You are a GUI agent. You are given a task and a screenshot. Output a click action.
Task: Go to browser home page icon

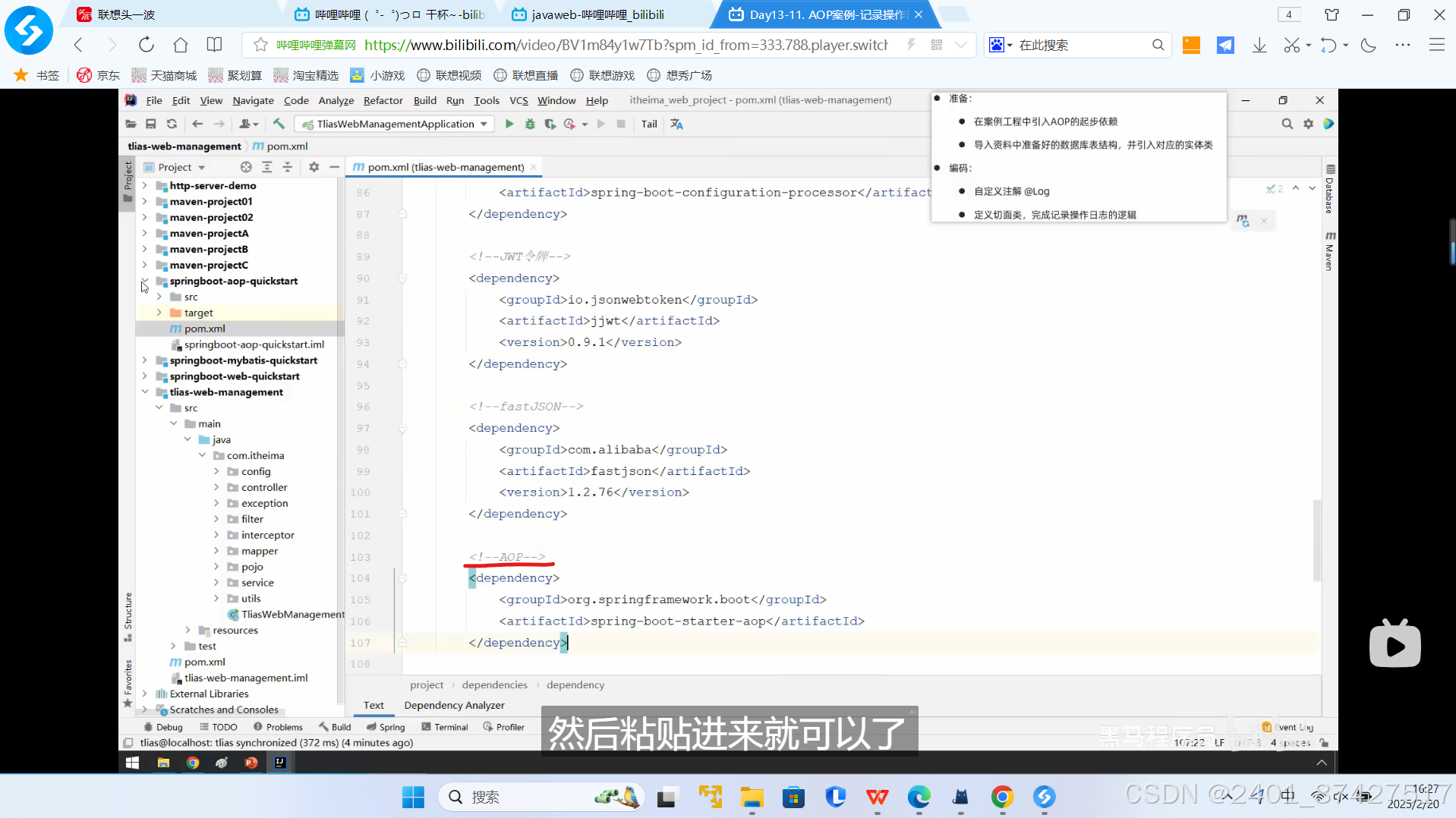tap(181, 45)
